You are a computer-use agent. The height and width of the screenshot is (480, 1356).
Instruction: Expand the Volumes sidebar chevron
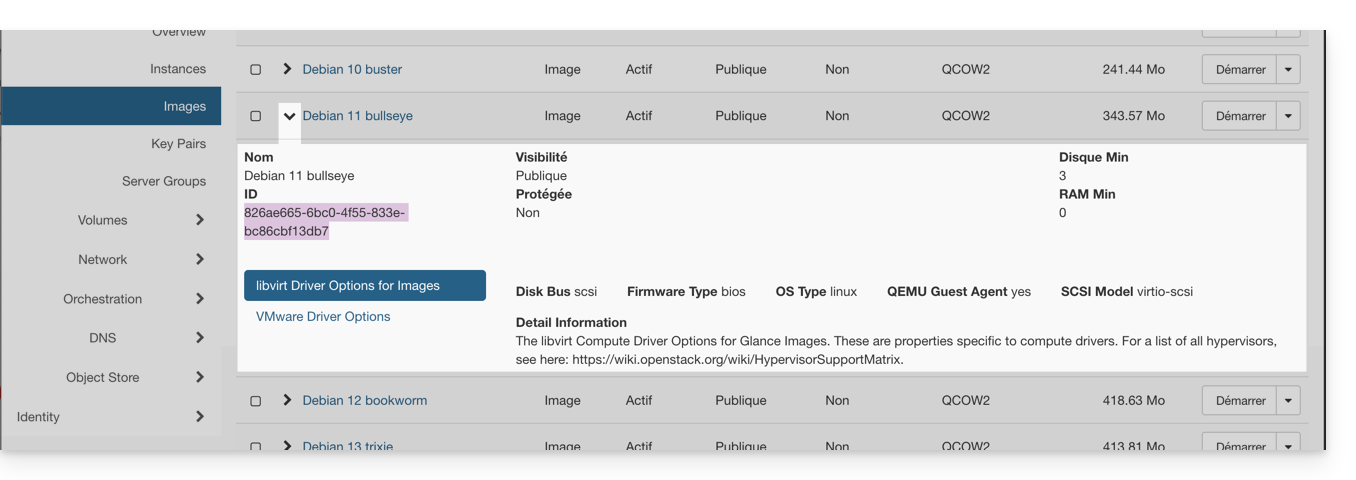[x=200, y=220]
